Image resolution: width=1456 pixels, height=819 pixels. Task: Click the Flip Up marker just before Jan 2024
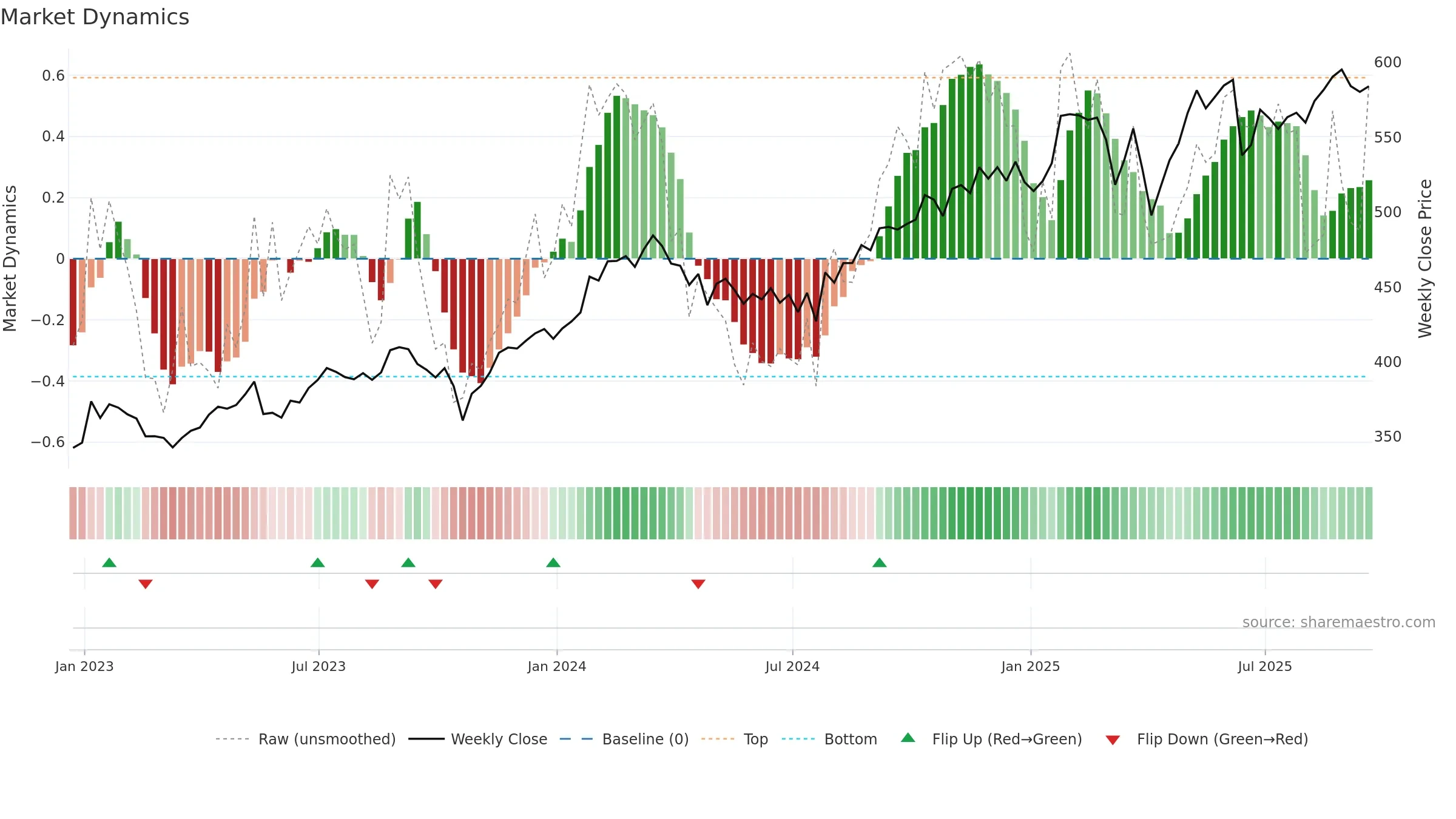point(553,562)
